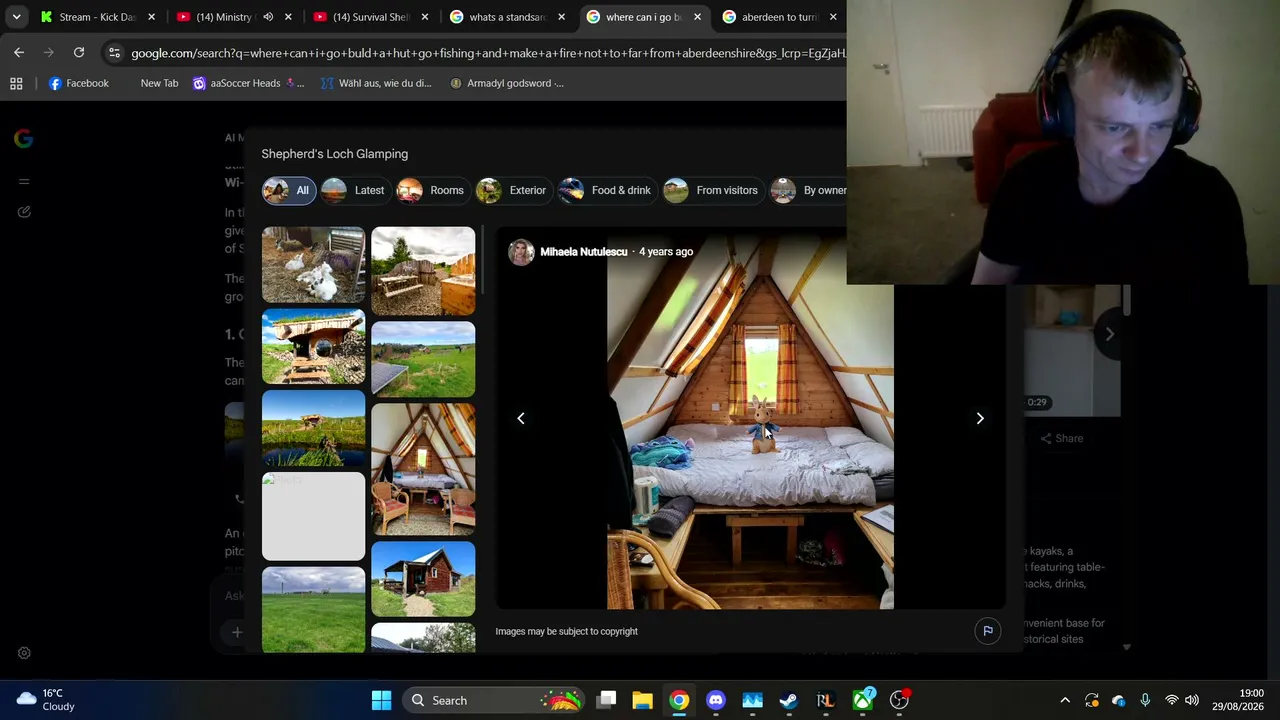Open Google Chrome on the taskbar
This screenshot has width=1280, height=720.
tap(679, 700)
